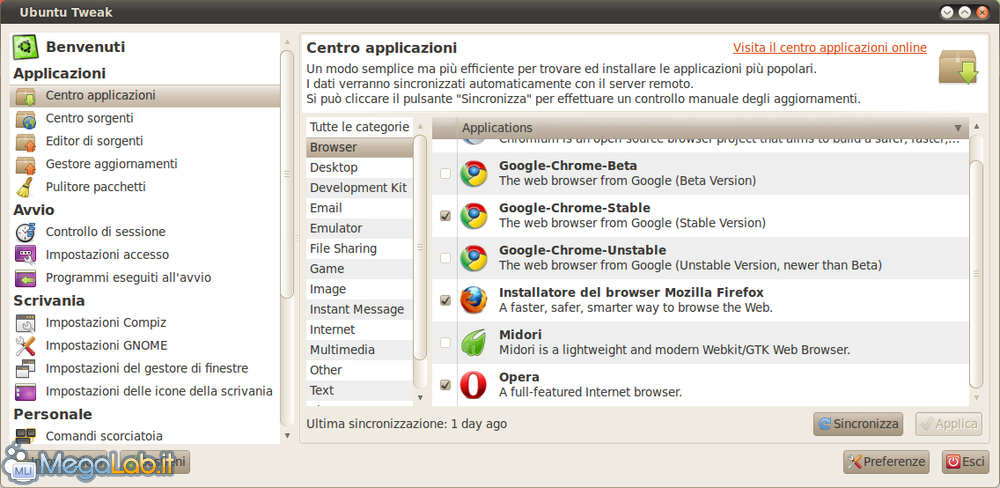Select the Emulator category
The width and height of the screenshot is (1000, 488).
pyautogui.click(x=359, y=228)
